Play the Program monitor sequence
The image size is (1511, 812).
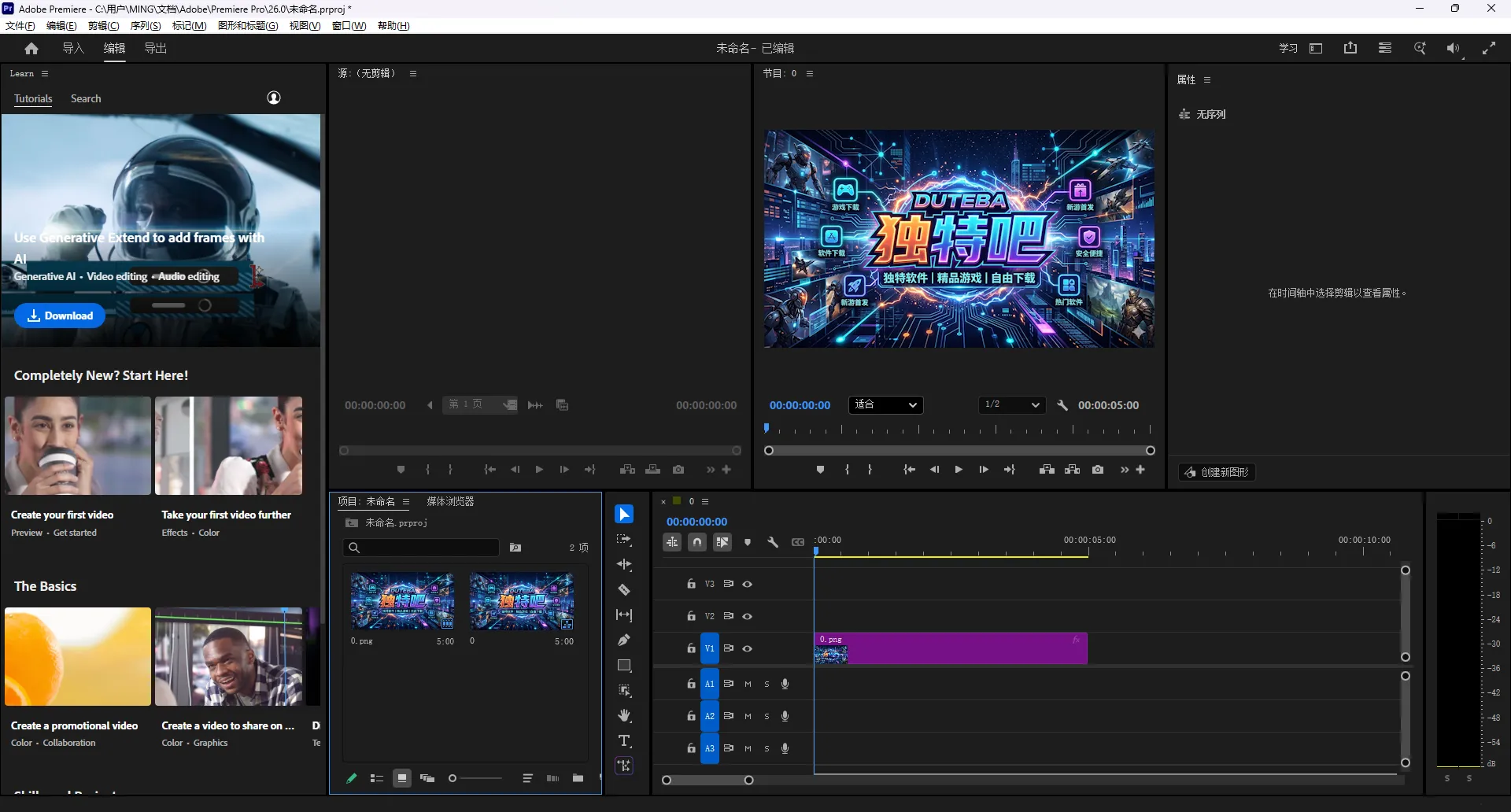(959, 470)
